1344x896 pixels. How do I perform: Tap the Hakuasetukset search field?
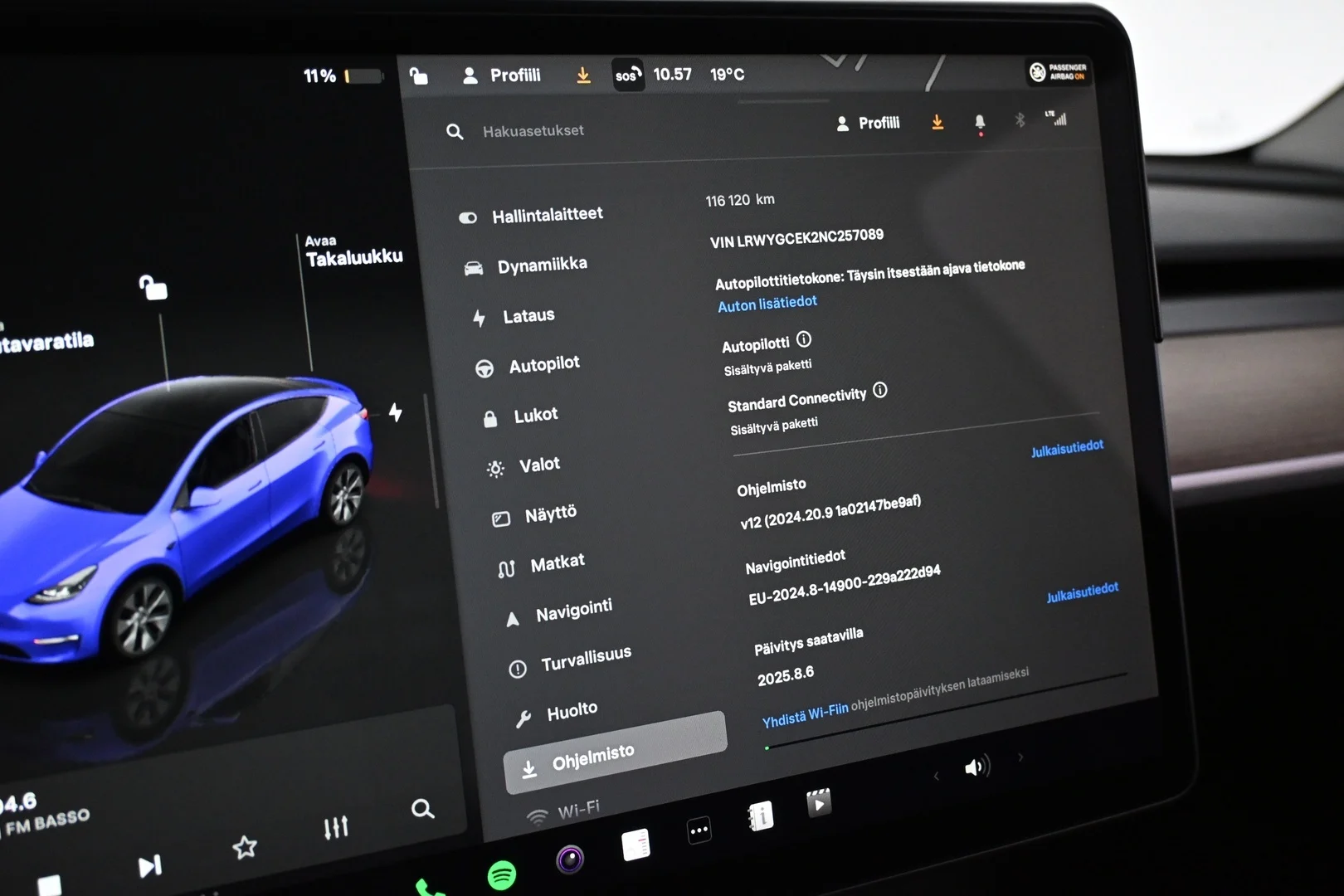(533, 131)
